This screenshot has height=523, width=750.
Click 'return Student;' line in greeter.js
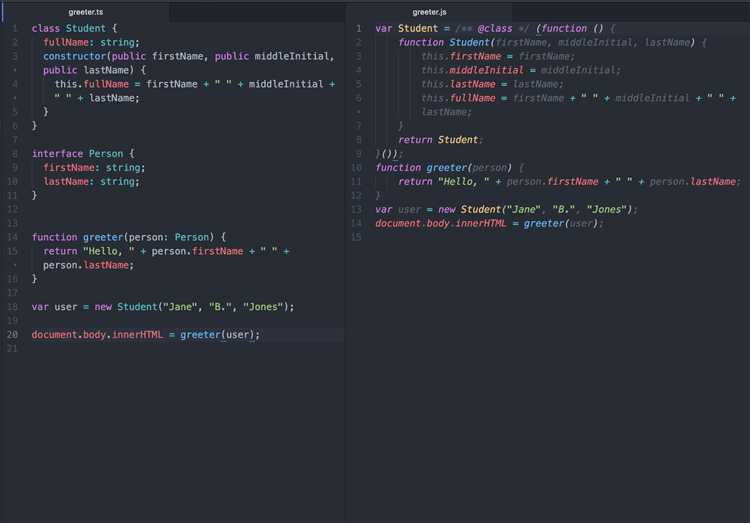click(x=441, y=140)
